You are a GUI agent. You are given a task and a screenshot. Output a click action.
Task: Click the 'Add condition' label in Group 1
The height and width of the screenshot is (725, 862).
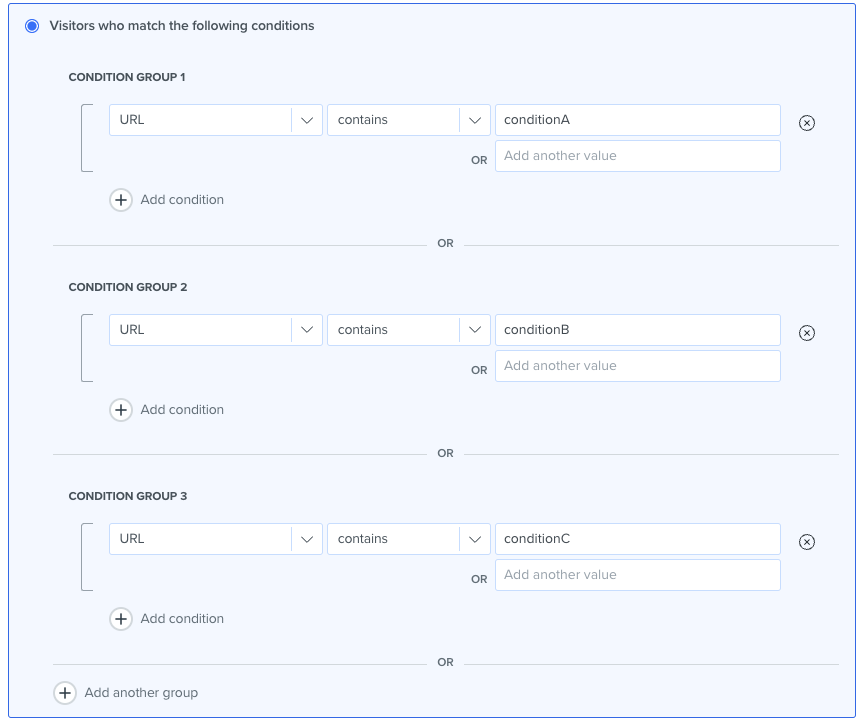pos(182,200)
